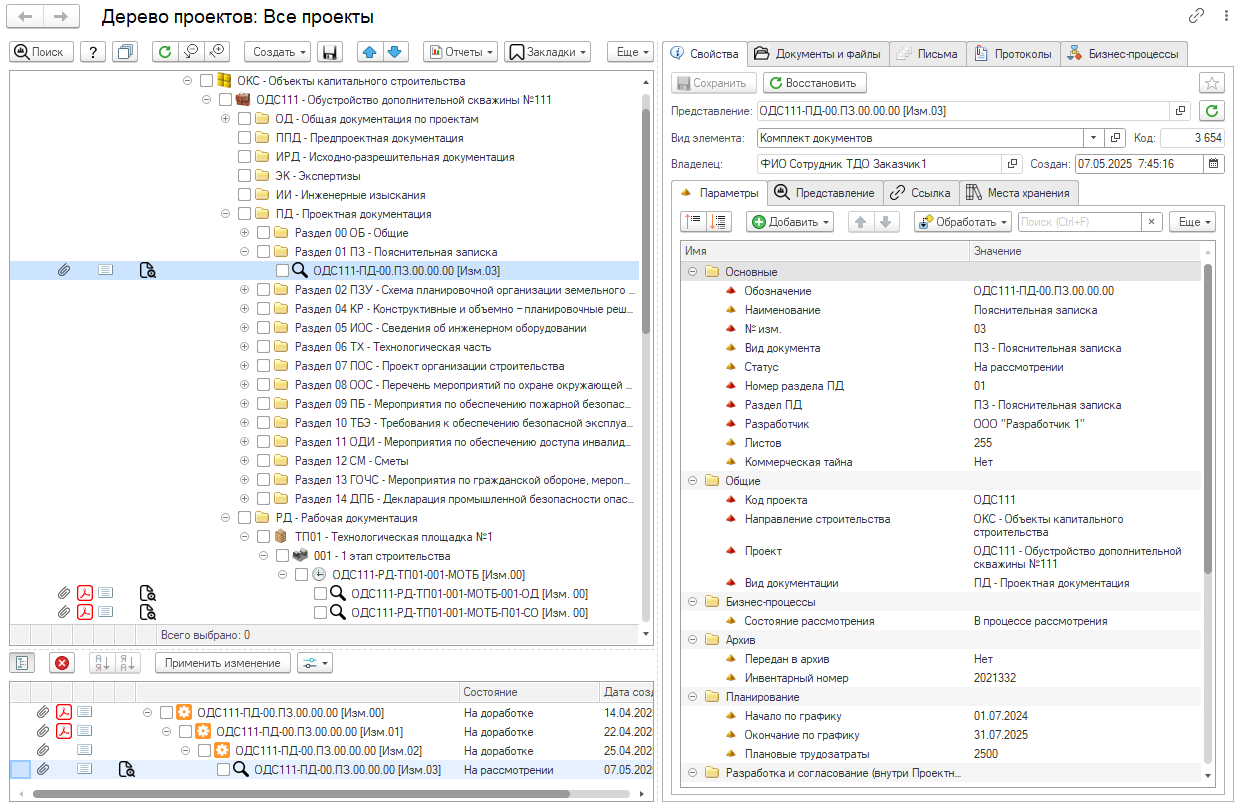
Task: Click the help question mark button
Action: point(93,52)
